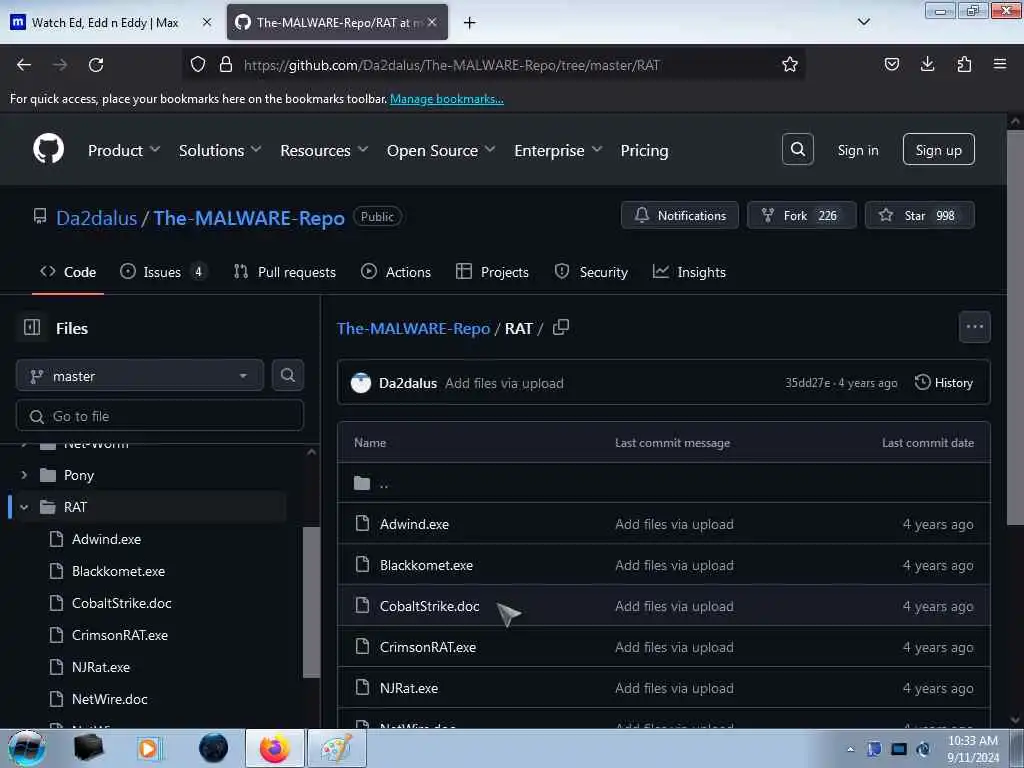Open the black box taskbar icon

point(88,748)
